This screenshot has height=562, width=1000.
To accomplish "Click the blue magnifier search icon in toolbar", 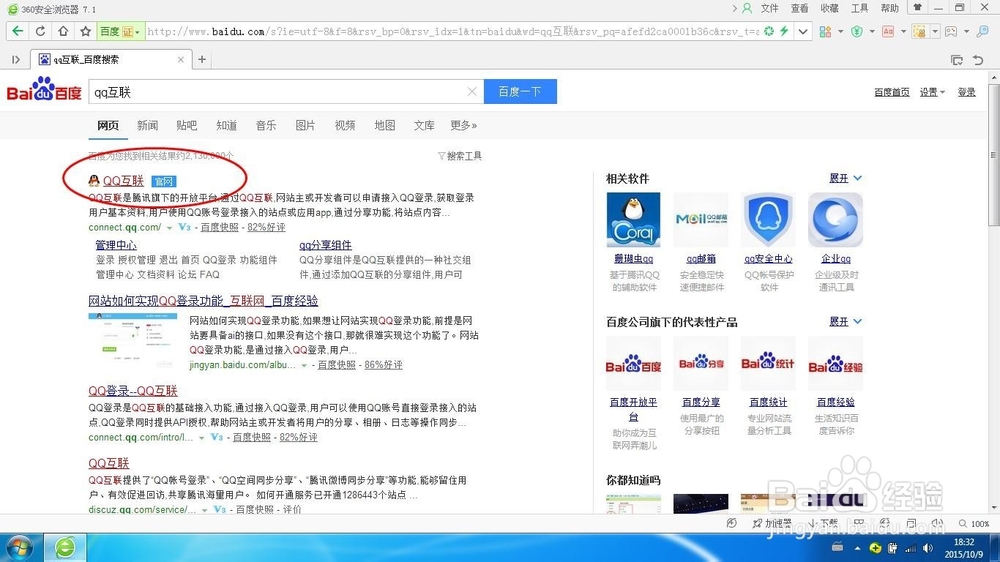I will point(983,31).
